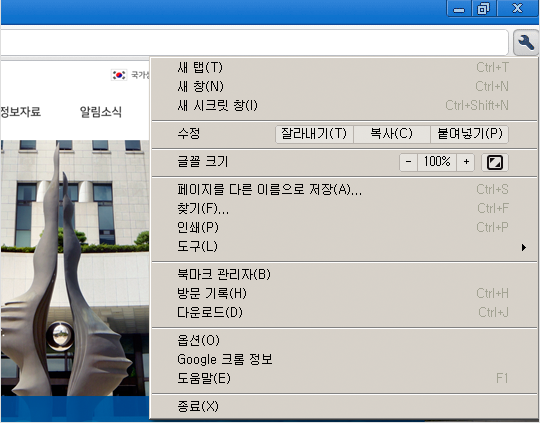
Task: Expand the 도구(L) submenu arrow
Action: (x=524, y=247)
